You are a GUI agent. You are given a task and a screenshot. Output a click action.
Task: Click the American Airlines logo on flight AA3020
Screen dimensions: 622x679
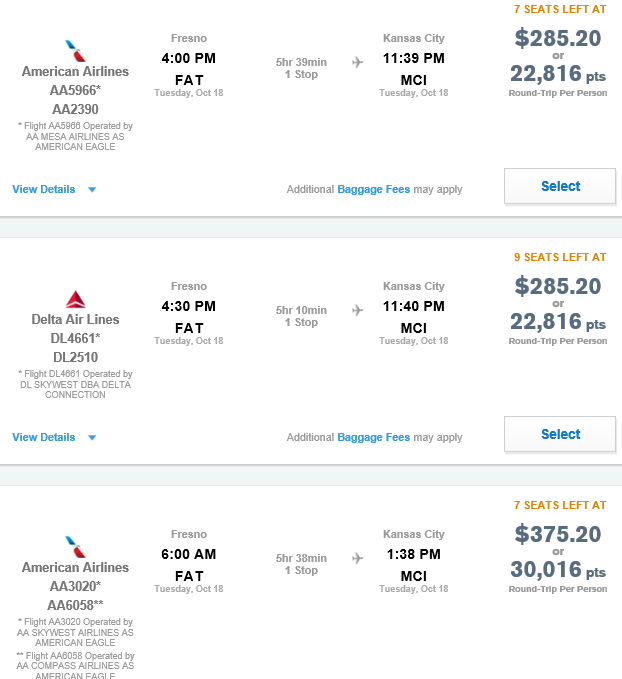click(75, 547)
